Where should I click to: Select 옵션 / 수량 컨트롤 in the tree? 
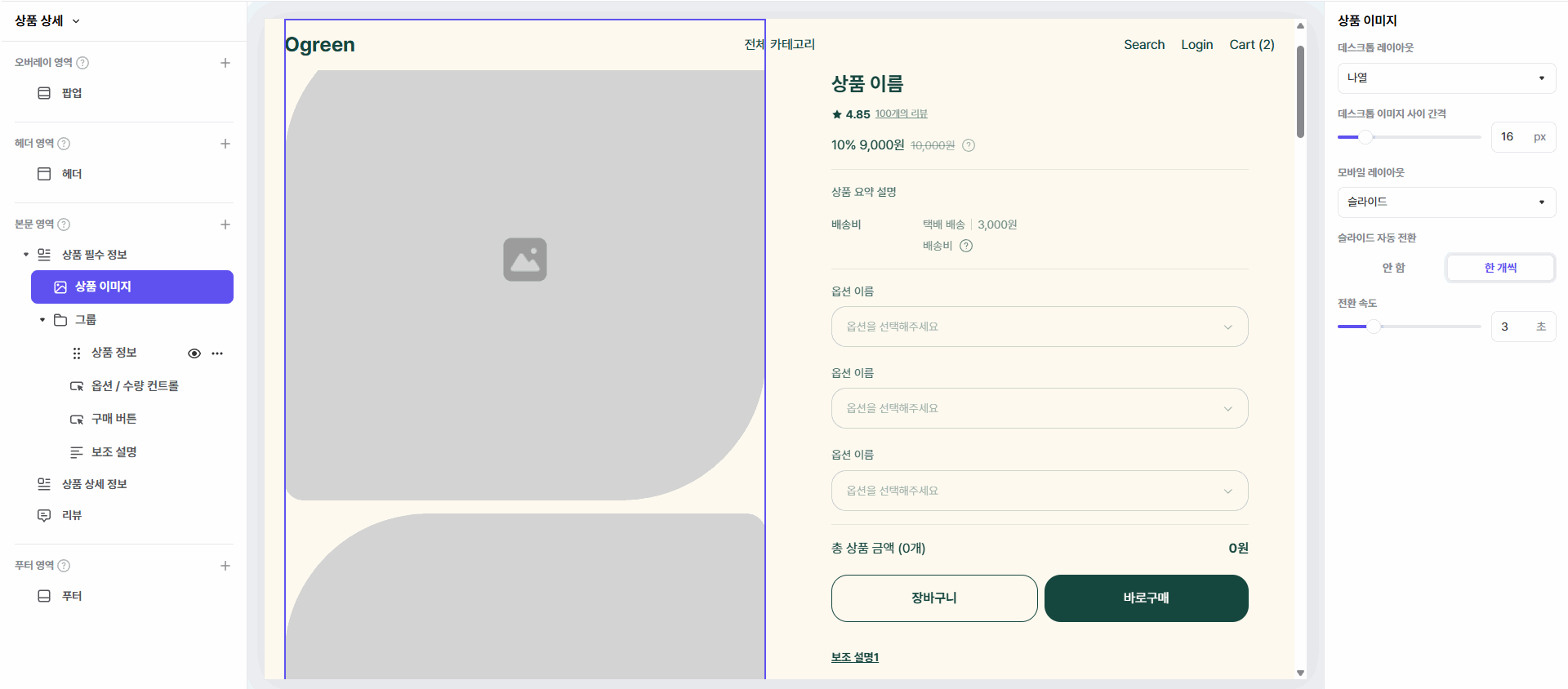coord(135,386)
